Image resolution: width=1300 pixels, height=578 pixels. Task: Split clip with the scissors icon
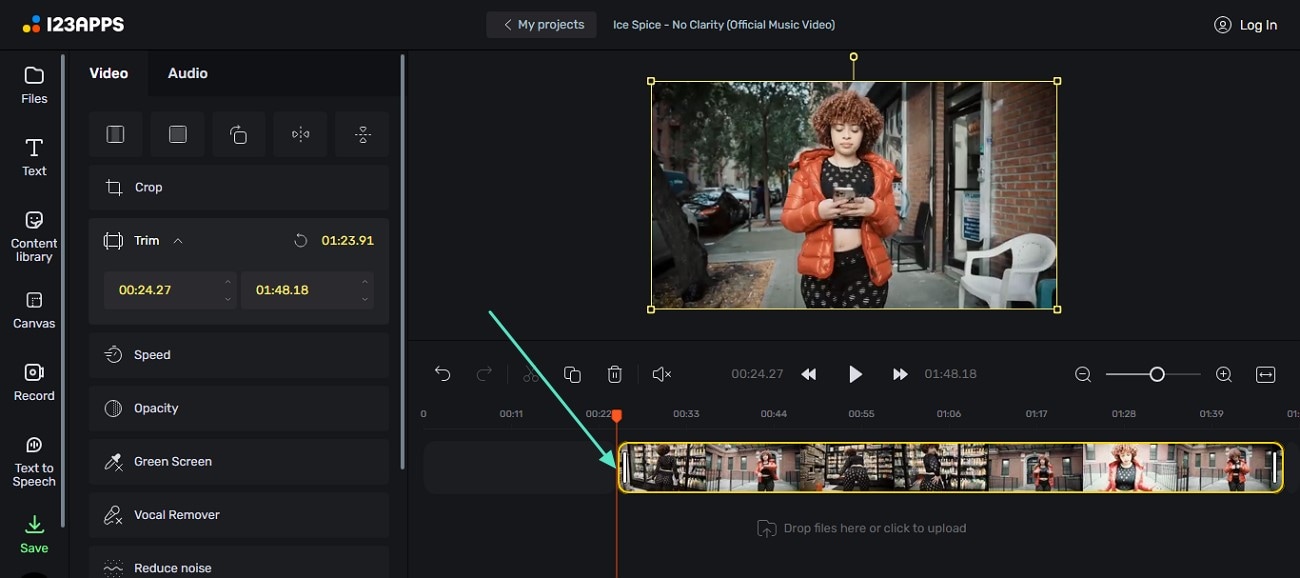click(x=531, y=374)
